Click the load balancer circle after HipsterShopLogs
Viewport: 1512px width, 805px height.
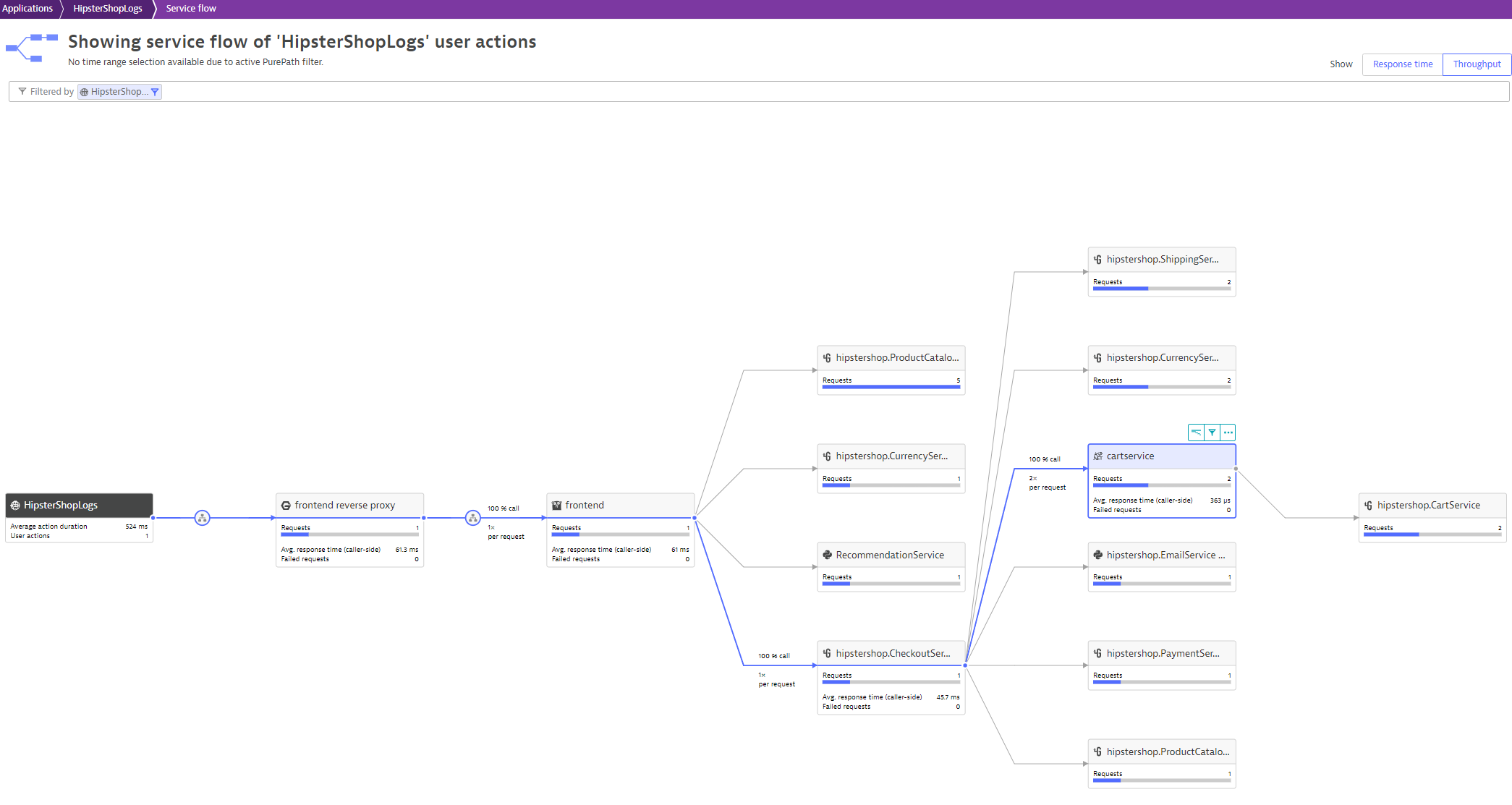tap(203, 518)
